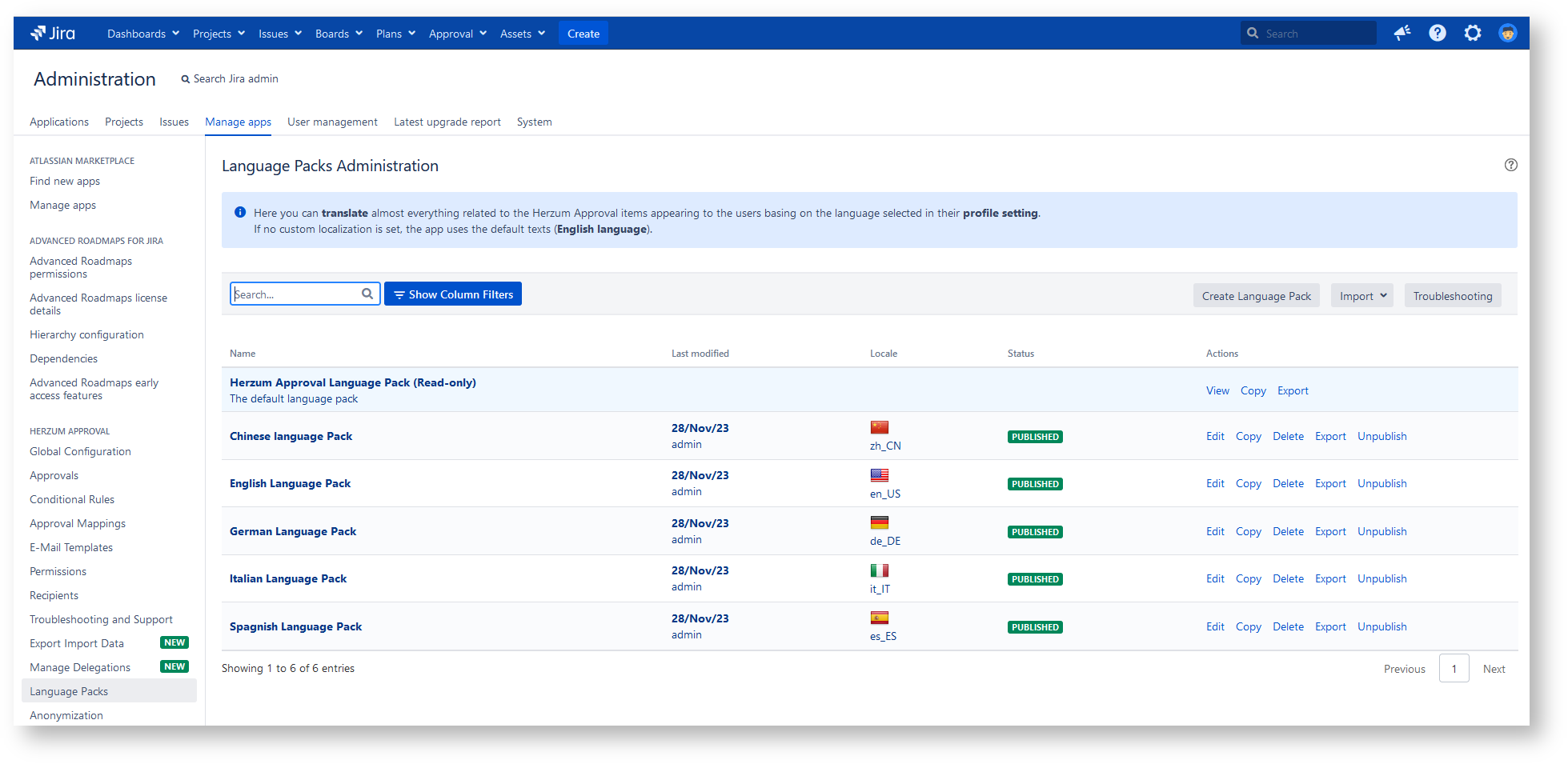Click the page help icon beside title
Screen dimensions: 1568x764
1510,165
